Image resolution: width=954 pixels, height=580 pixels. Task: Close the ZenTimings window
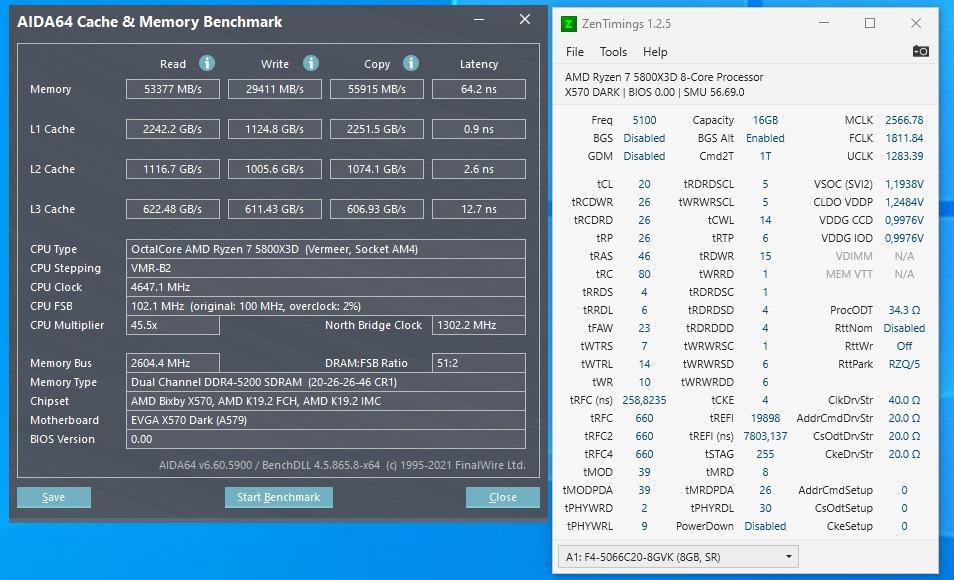click(x=916, y=23)
